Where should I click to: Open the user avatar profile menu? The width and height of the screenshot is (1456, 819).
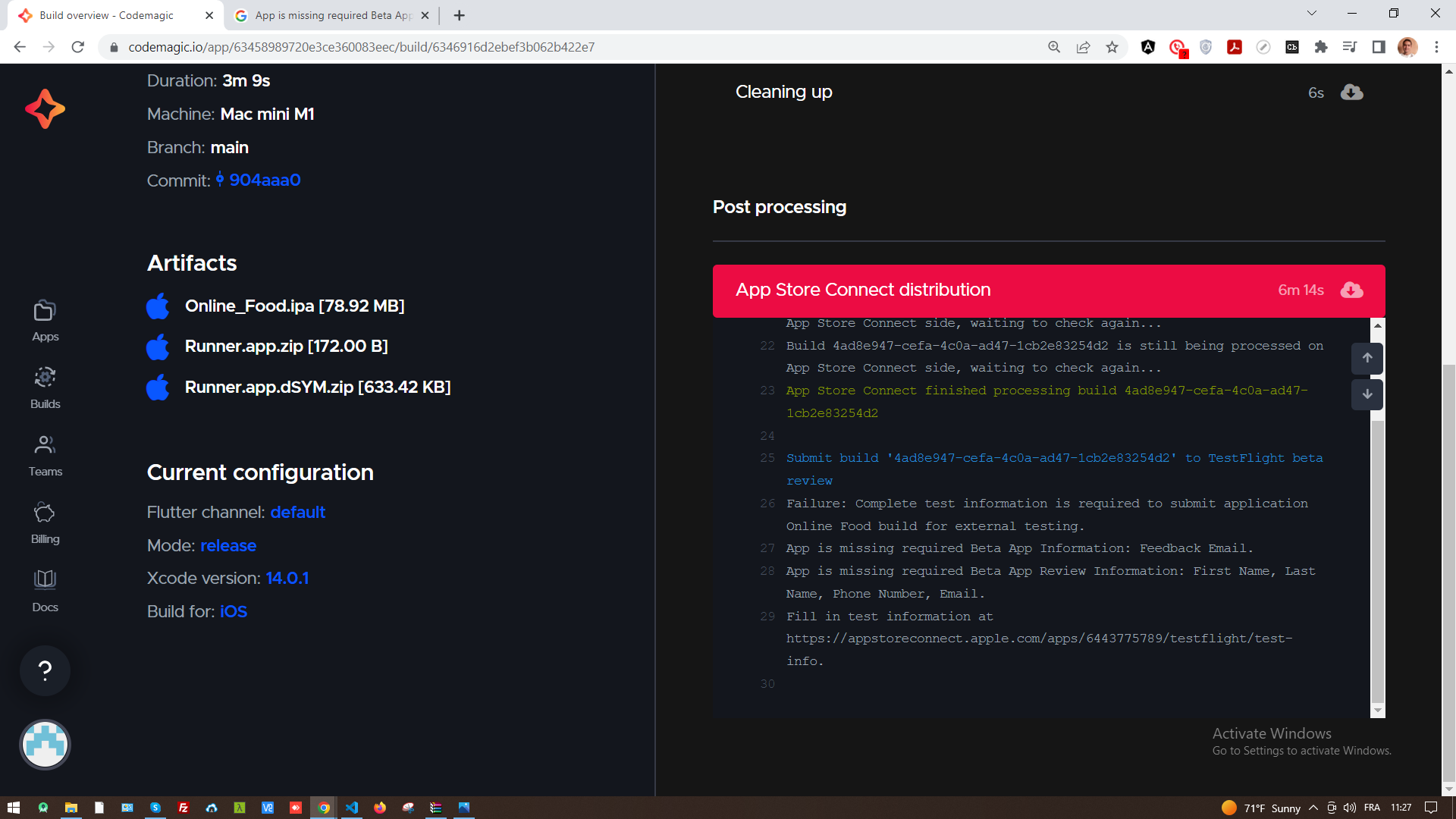click(x=45, y=745)
